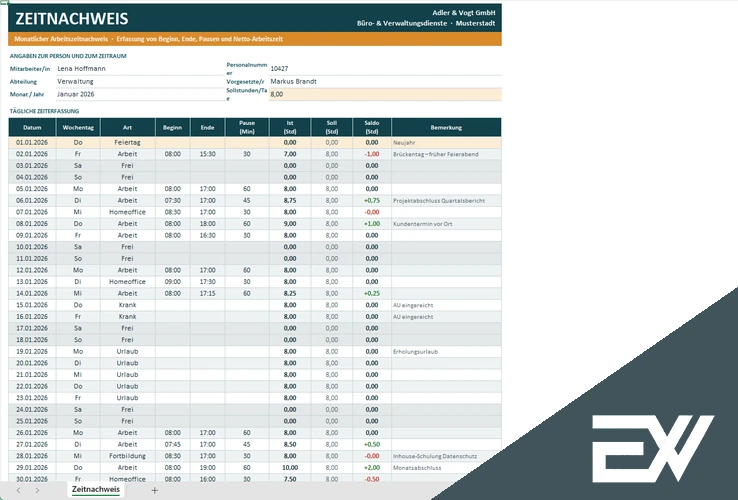738x500 pixels.
Task: Select the Abteilung value Verwaltung
Action: [140, 81]
